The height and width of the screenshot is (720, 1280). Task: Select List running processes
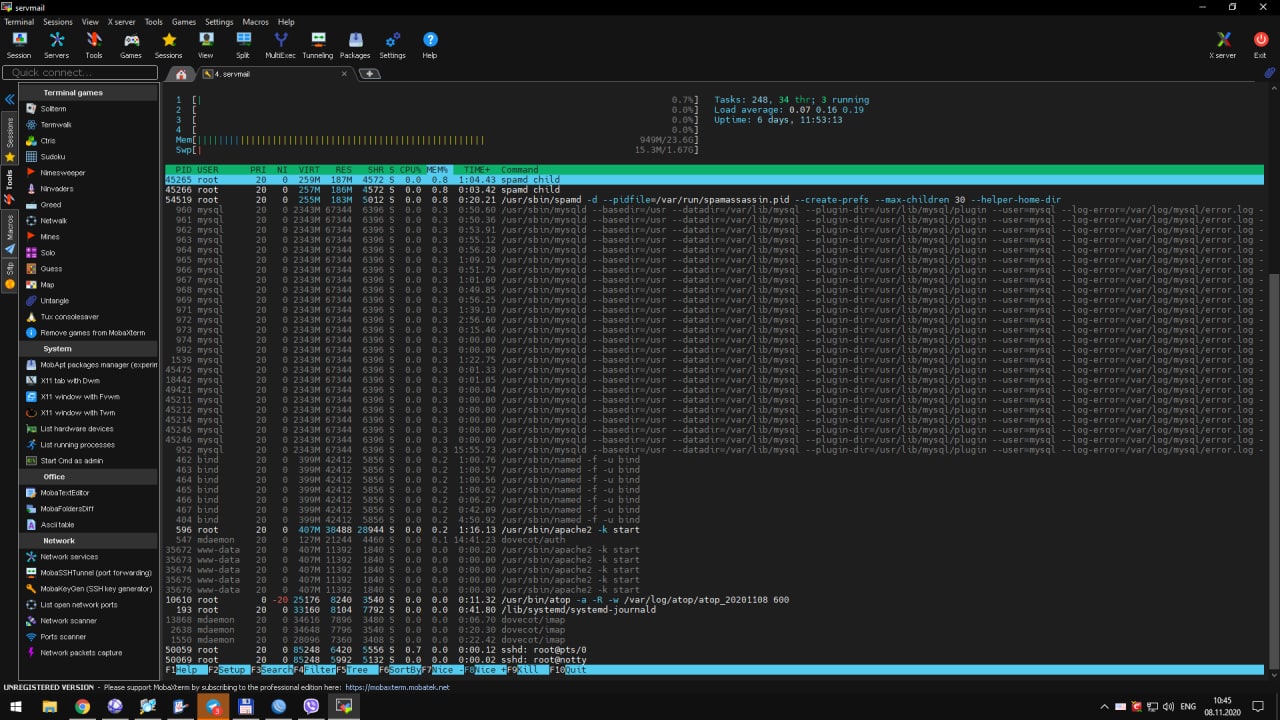(77, 444)
